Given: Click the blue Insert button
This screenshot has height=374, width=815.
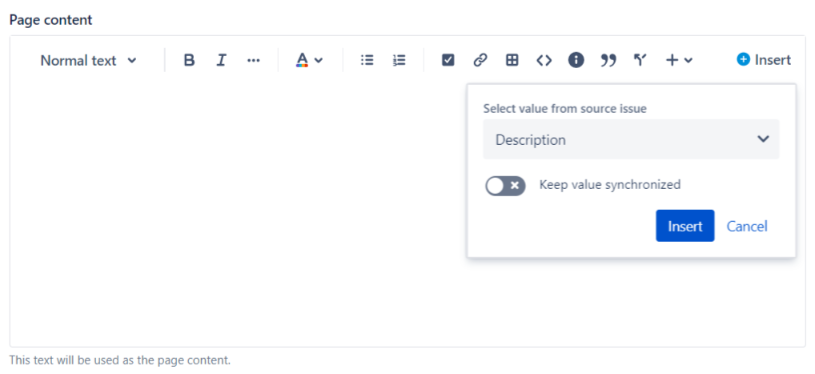Looking at the screenshot, I should tap(685, 226).
